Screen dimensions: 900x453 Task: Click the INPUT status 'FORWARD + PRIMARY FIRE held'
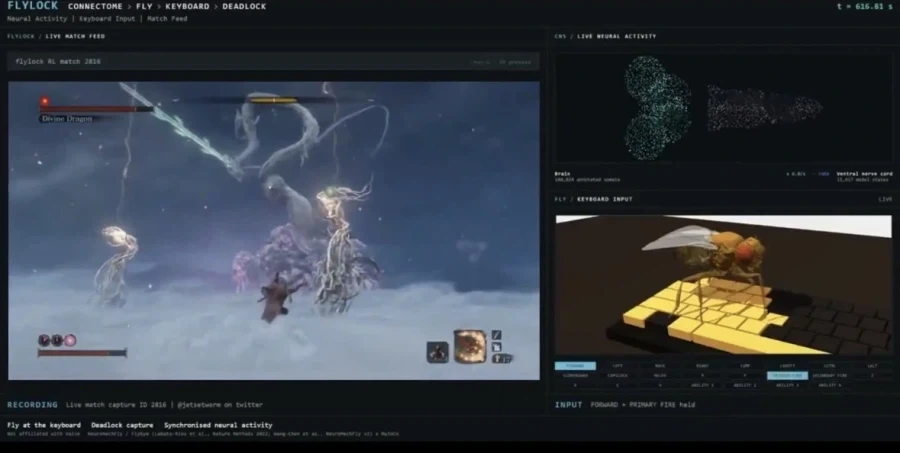pos(642,405)
